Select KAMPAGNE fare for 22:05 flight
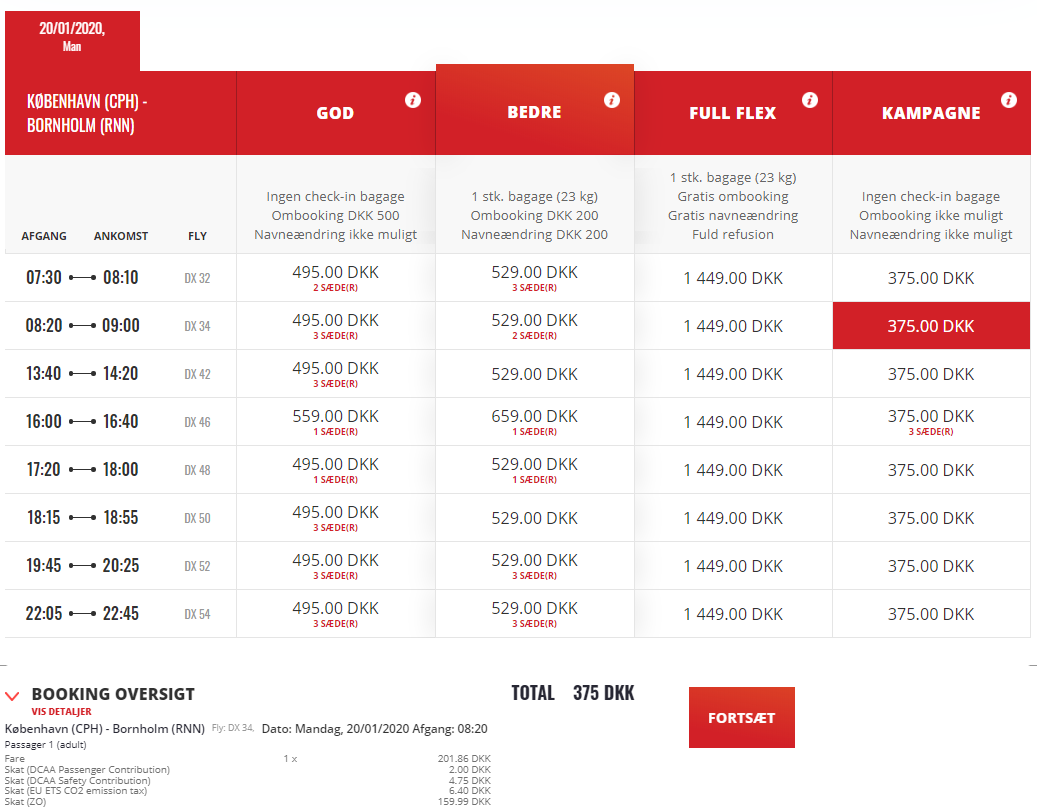The width and height of the screenshot is (1037, 809). coord(931,614)
